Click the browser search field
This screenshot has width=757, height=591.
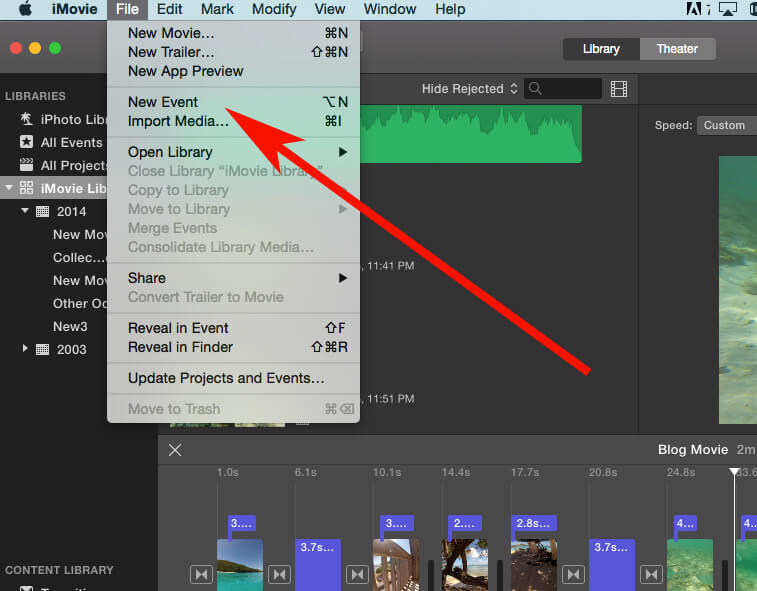coord(562,88)
